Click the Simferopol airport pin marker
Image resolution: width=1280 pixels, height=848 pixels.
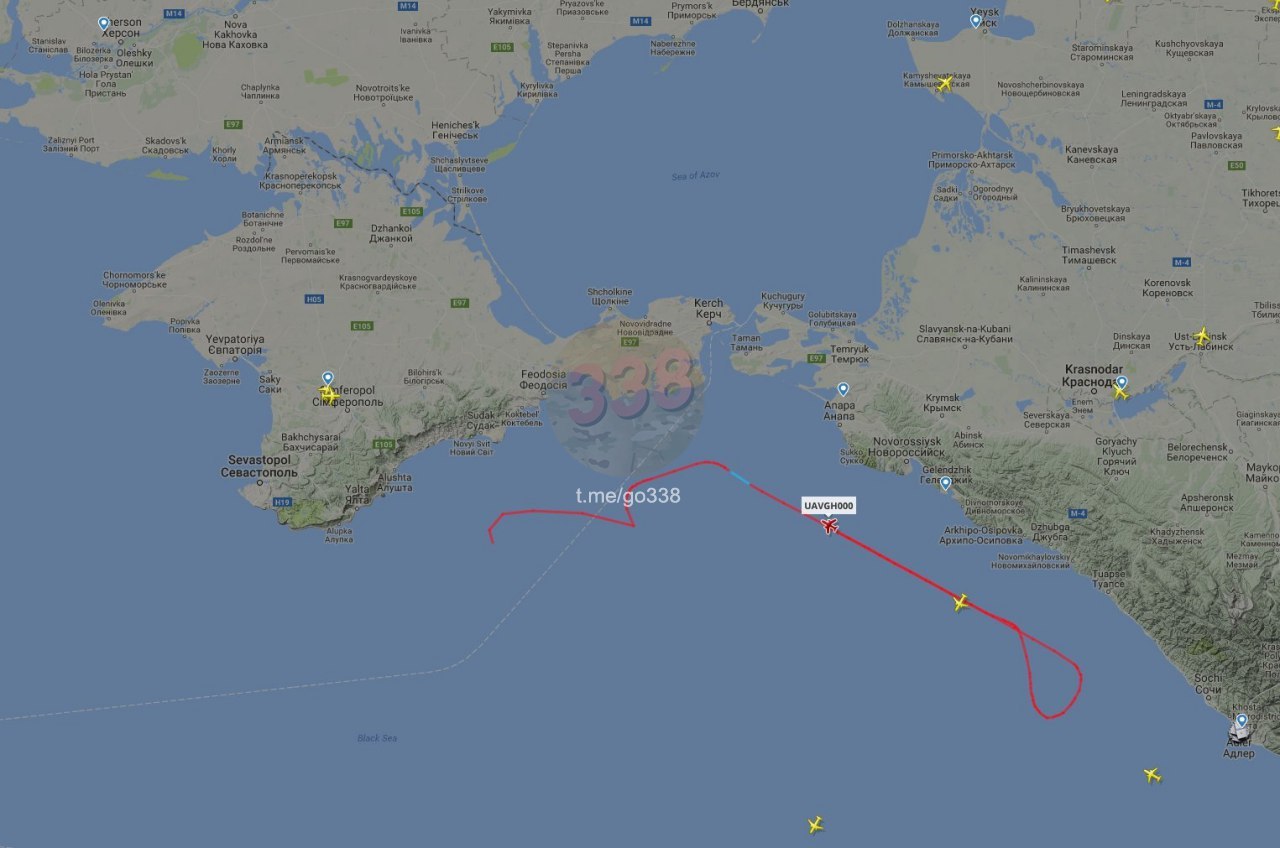coord(327,378)
